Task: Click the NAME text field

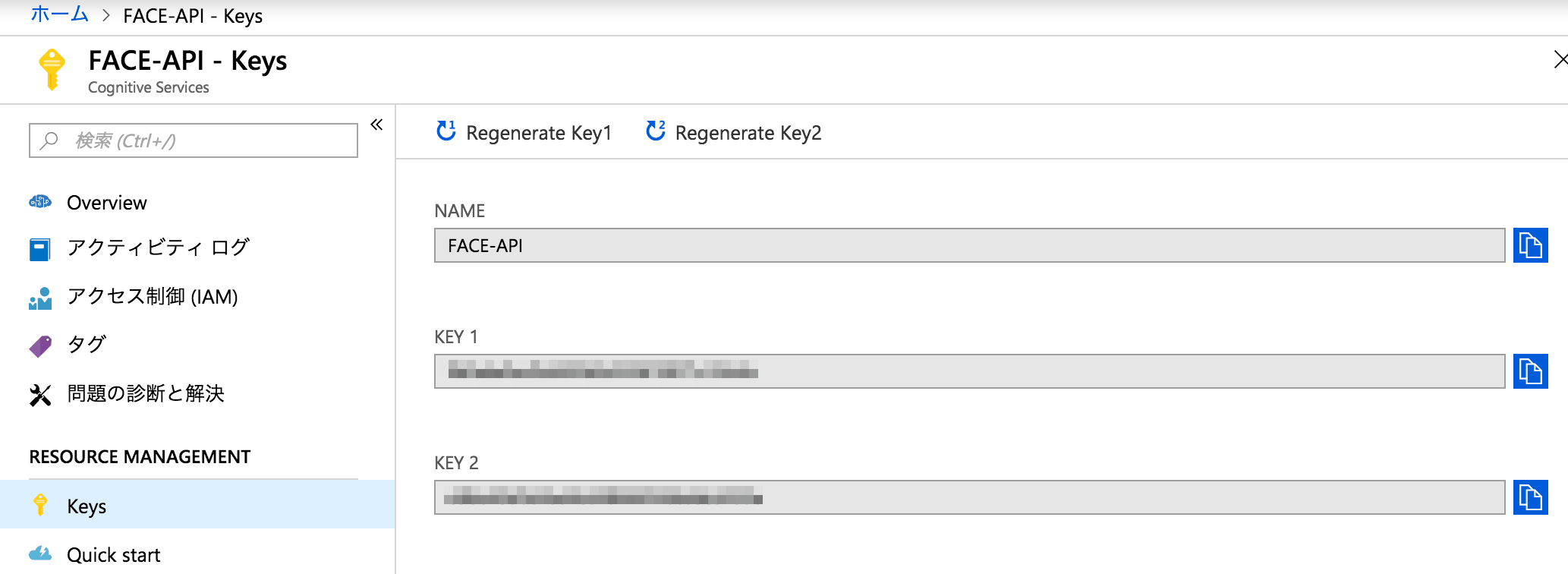Action: pos(968,245)
